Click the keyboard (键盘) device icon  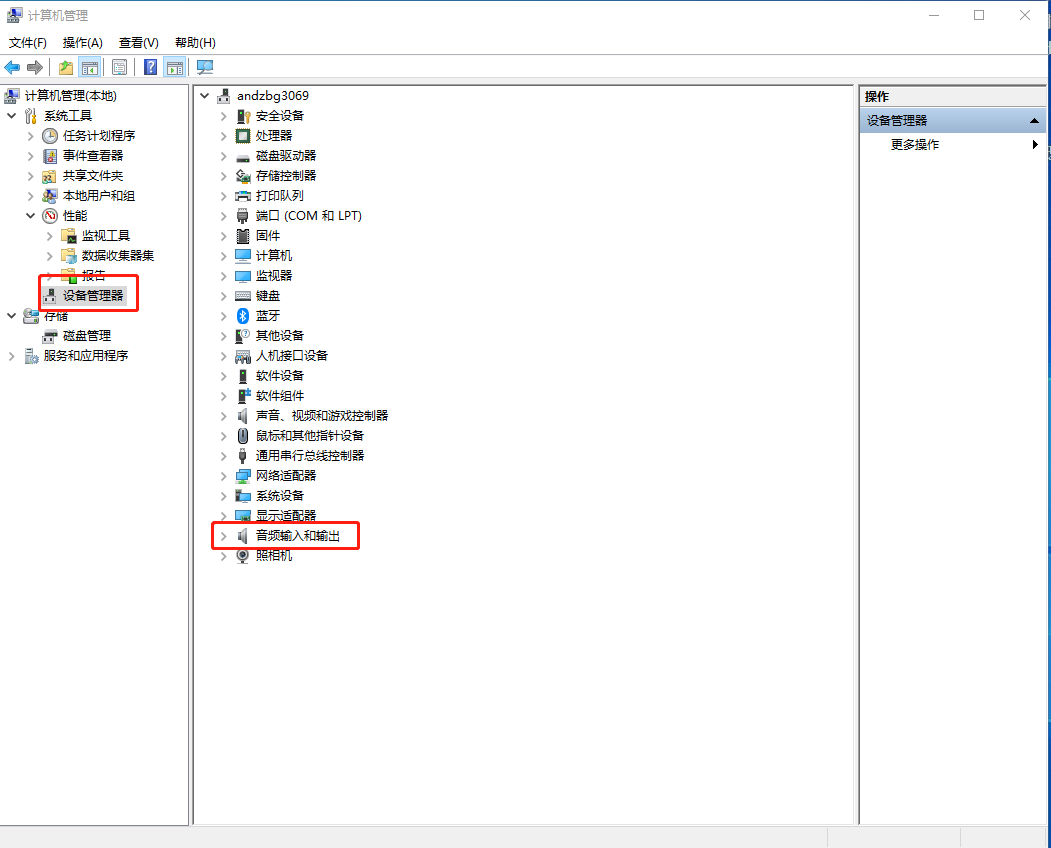pyautogui.click(x=243, y=296)
